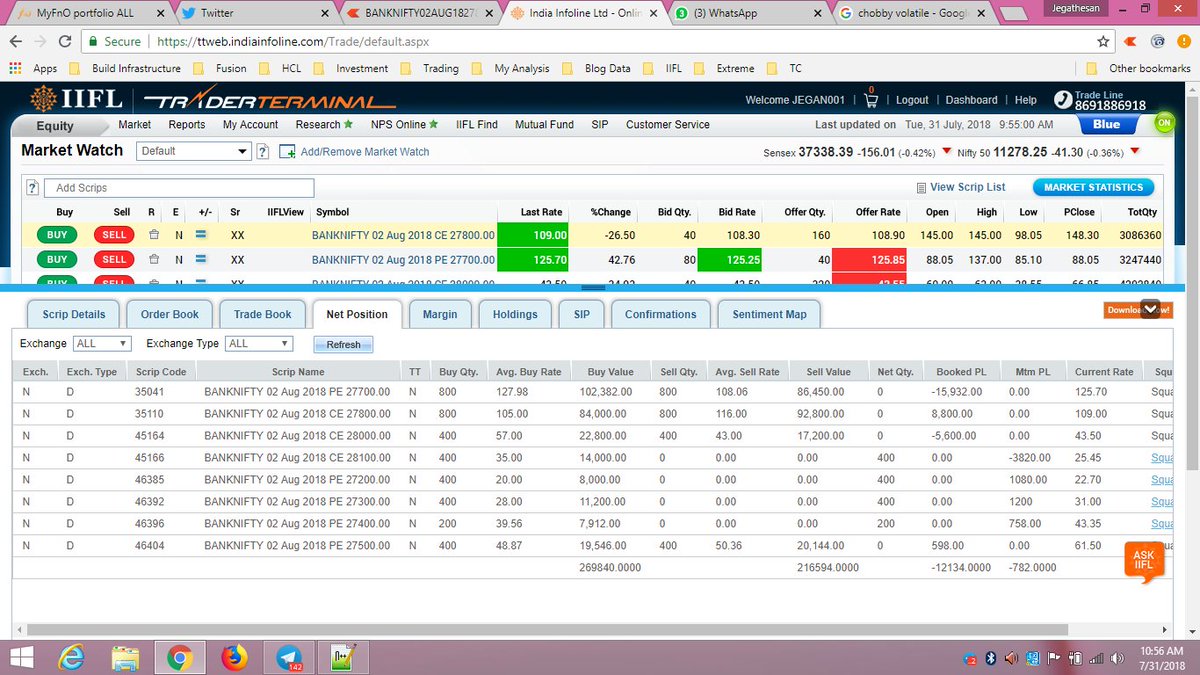Open the shopping cart icon
The height and width of the screenshot is (675, 1200).
[x=870, y=100]
